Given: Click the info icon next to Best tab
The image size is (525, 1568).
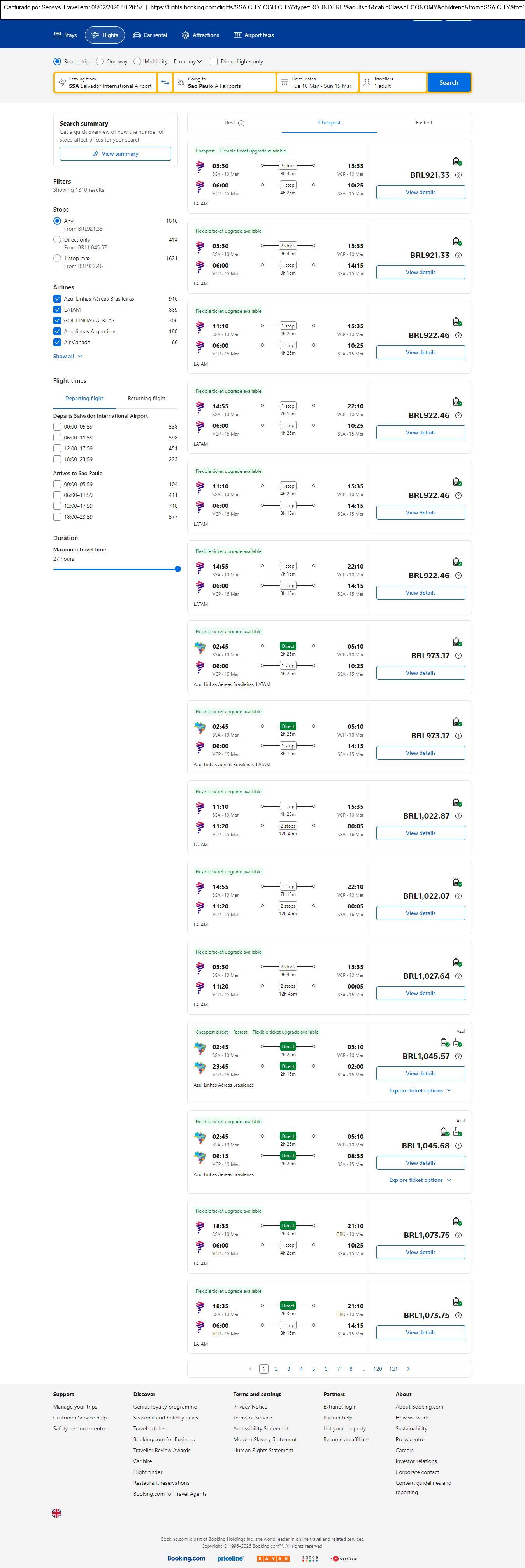Looking at the screenshot, I should click(x=241, y=123).
